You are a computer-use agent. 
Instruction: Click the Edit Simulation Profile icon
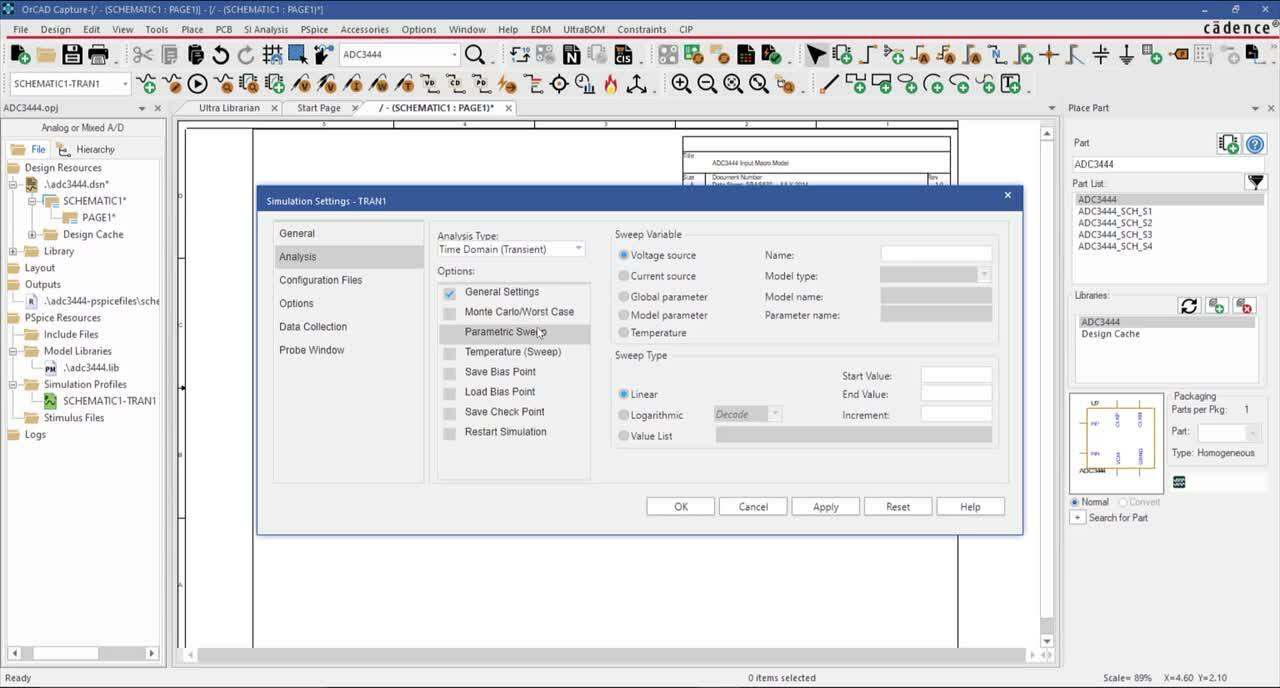point(172,84)
